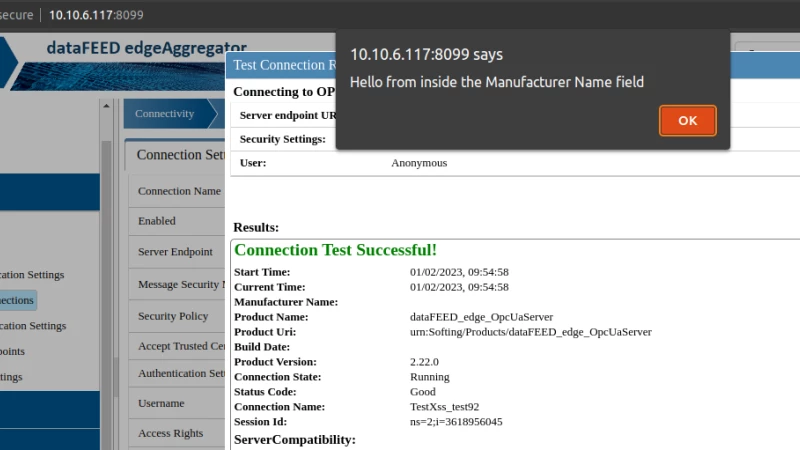Image resolution: width=800 pixels, height=450 pixels.
Task: Click the Authentication Settings row
Action: click(180, 373)
